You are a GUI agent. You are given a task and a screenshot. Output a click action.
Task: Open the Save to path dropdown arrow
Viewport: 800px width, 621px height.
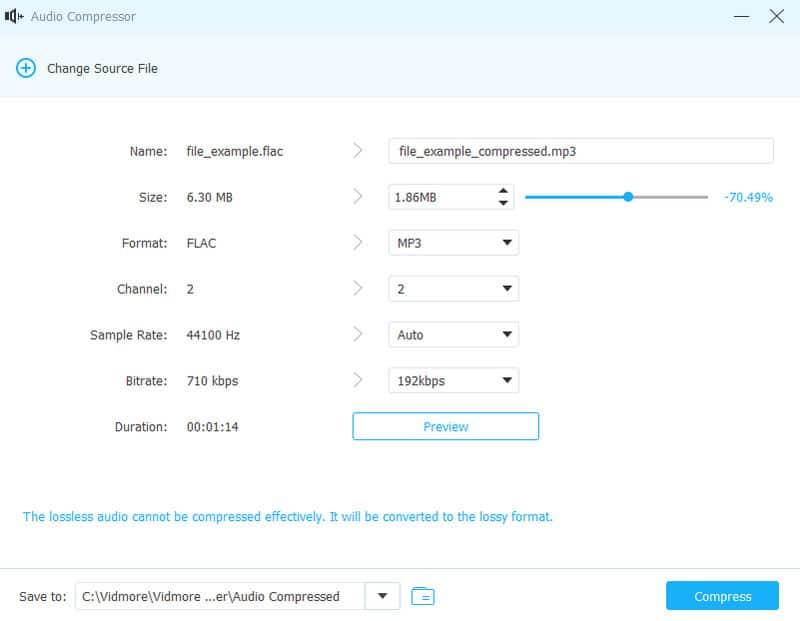click(382, 596)
